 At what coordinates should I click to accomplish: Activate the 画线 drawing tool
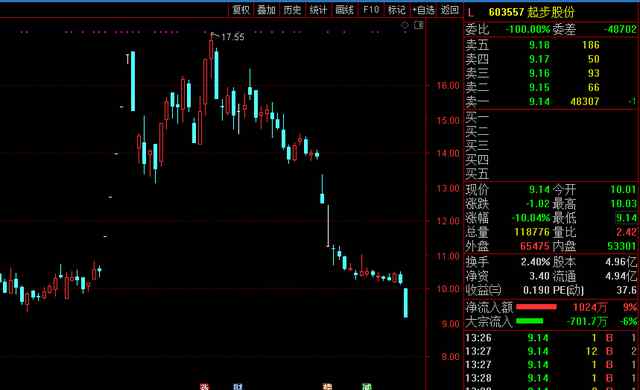pyautogui.click(x=344, y=10)
